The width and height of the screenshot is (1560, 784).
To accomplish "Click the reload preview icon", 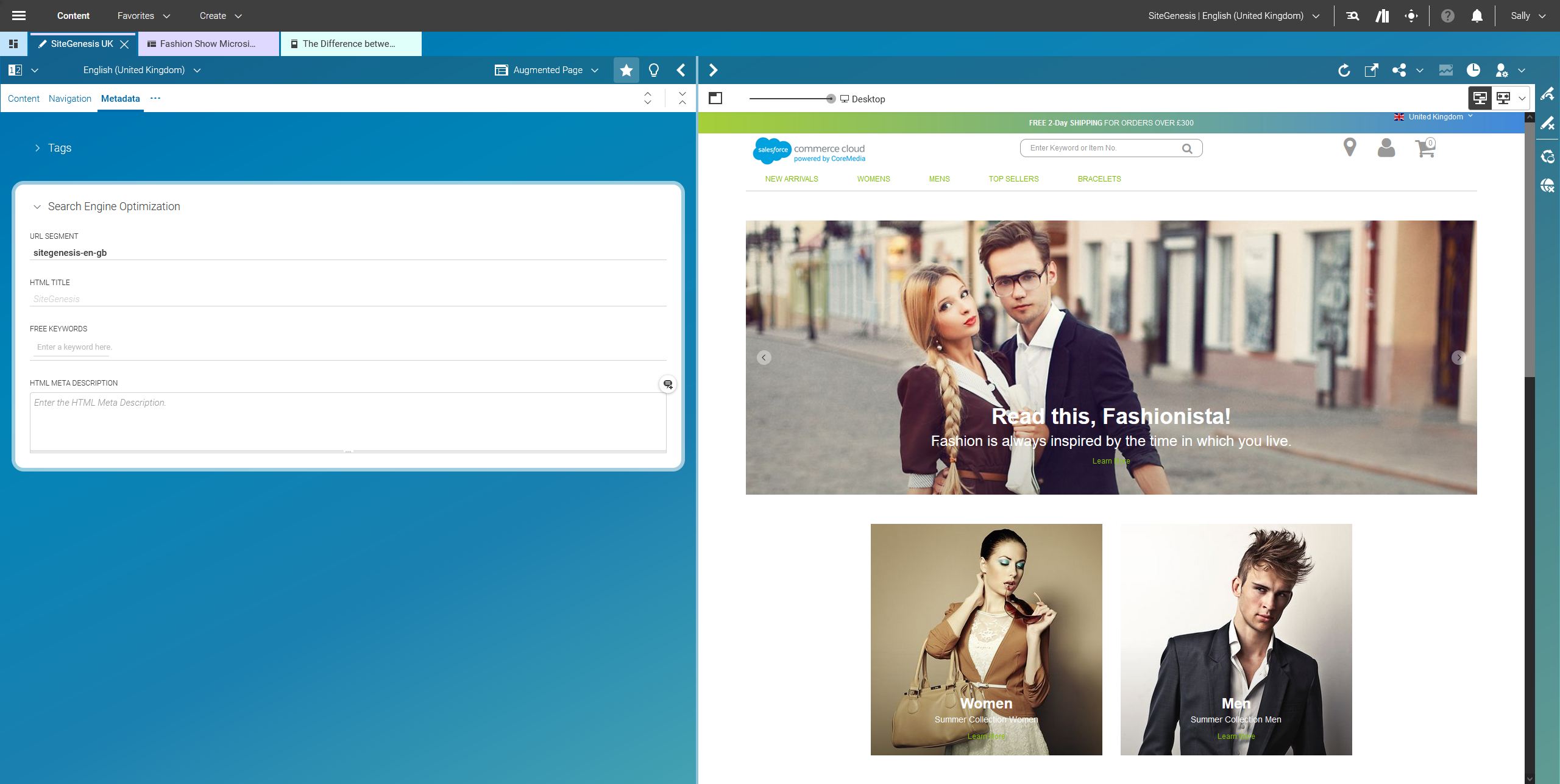I will (1344, 71).
